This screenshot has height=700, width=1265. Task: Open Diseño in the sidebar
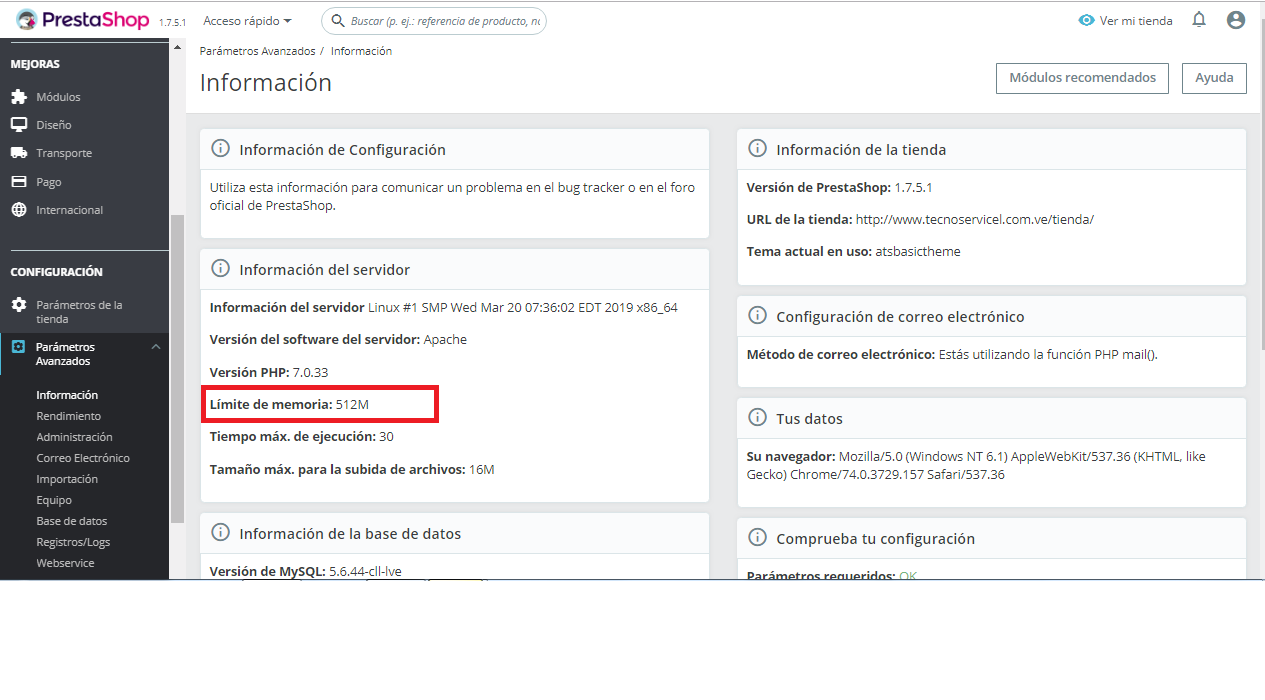[x=54, y=125]
